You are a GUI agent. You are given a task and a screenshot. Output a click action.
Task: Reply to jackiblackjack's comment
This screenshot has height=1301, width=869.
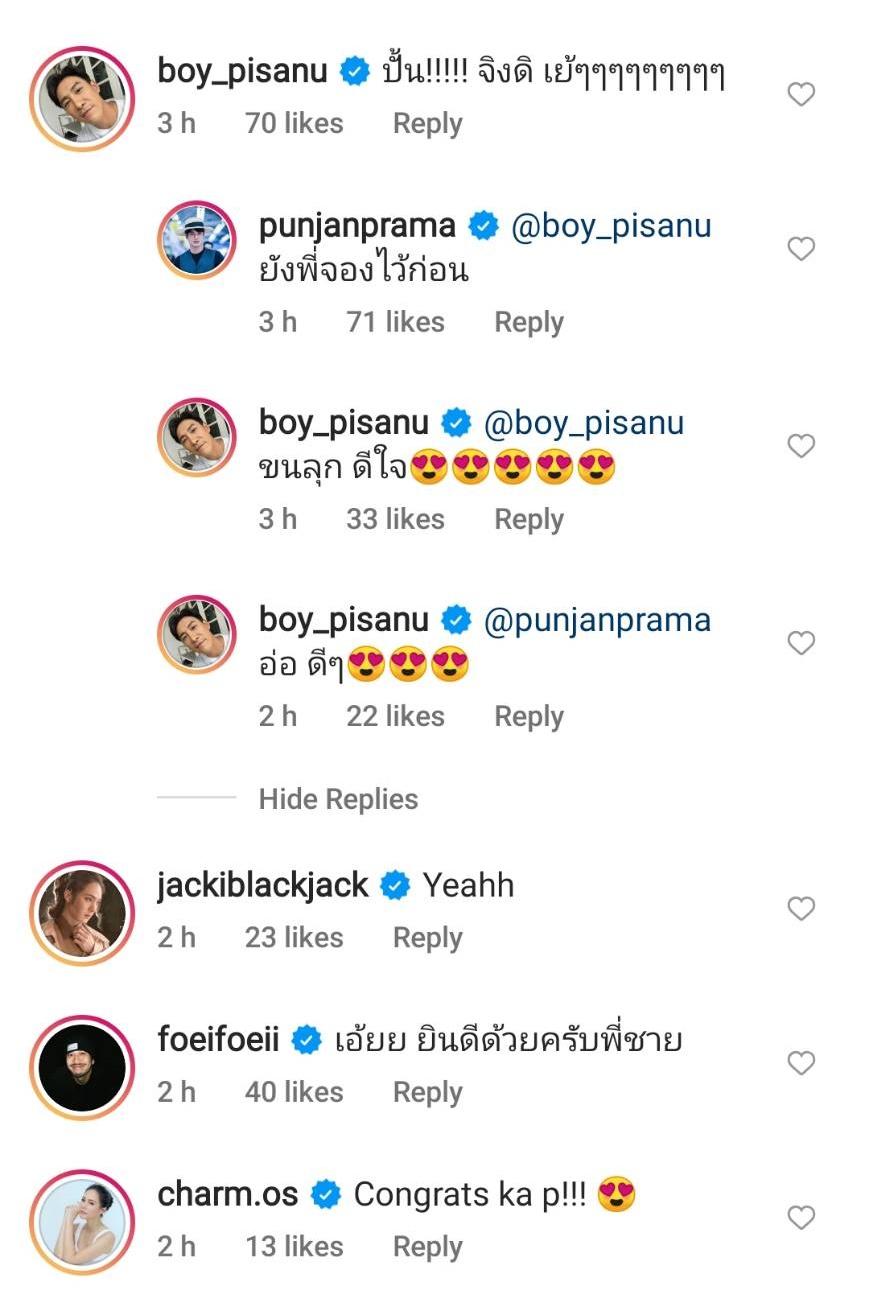tap(427, 938)
